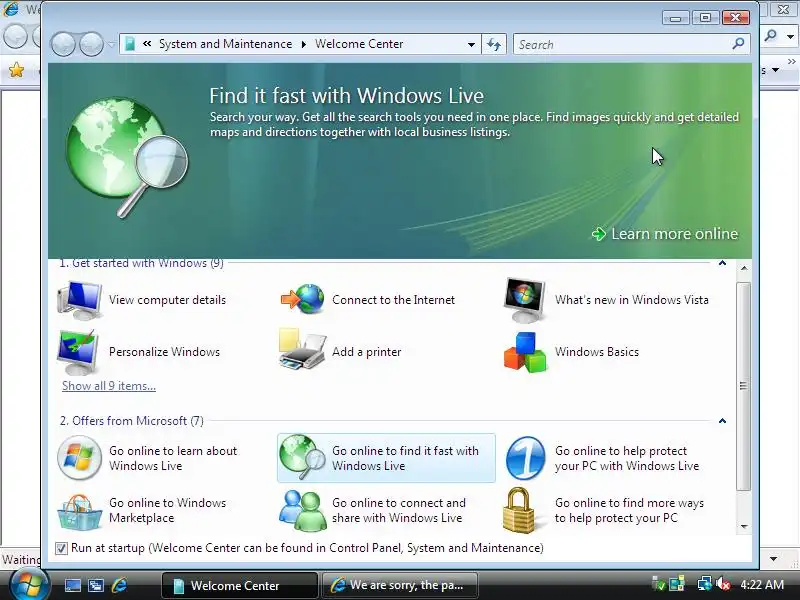Click Go online to find more ways text
The width and height of the screenshot is (800, 600).
(629, 510)
